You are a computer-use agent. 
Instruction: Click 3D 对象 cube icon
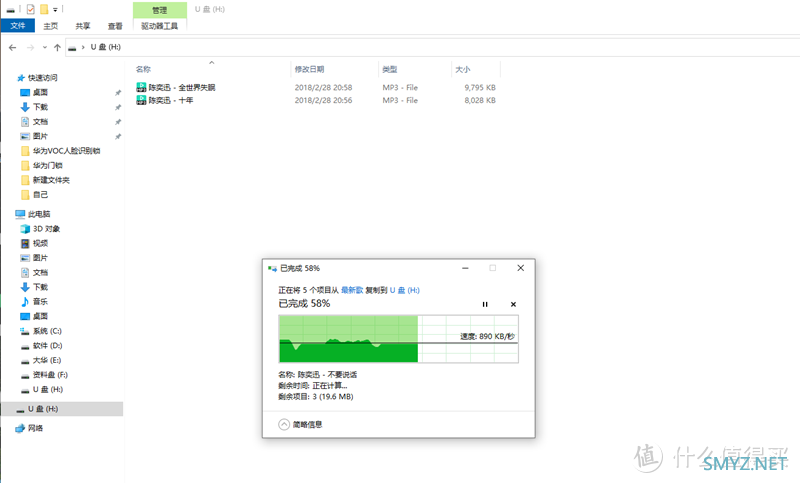tap(25, 228)
